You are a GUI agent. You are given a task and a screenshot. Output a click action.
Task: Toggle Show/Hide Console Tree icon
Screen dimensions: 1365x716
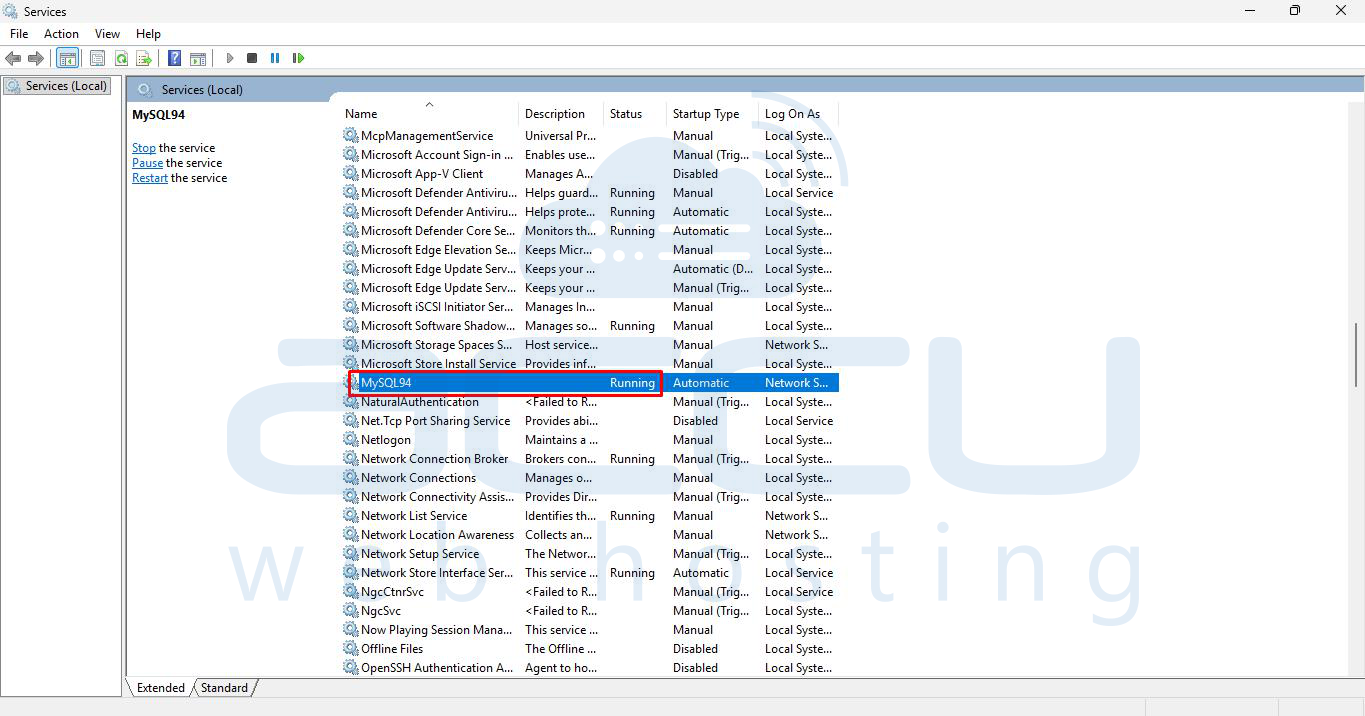(67, 59)
